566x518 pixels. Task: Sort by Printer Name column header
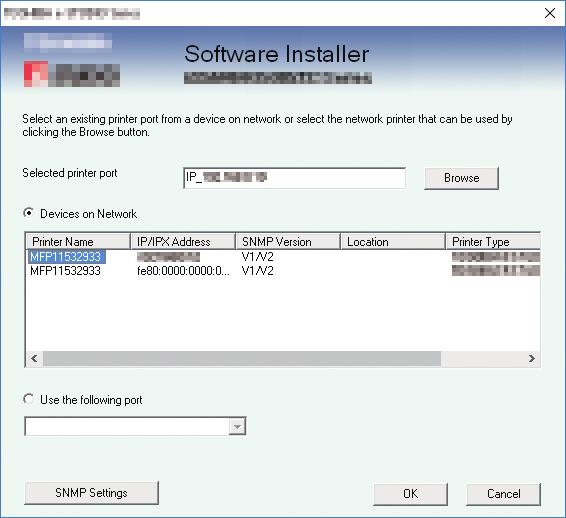tap(78, 241)
